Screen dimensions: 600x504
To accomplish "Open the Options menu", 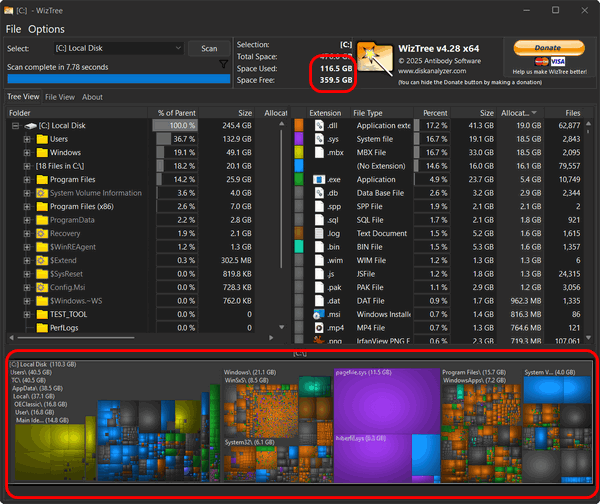I will pos(46,29).
